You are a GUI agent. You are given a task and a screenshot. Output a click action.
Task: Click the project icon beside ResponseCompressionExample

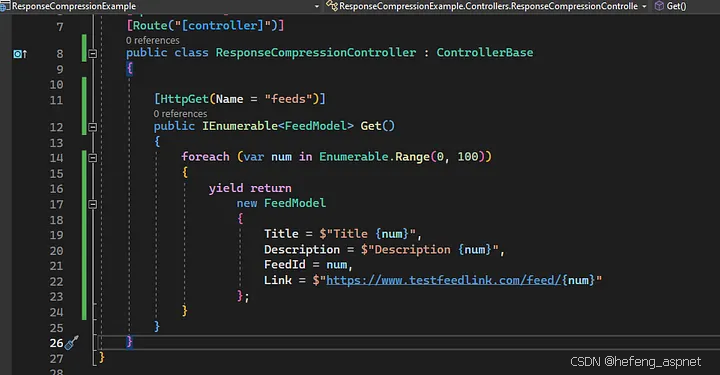click(5, 6)
